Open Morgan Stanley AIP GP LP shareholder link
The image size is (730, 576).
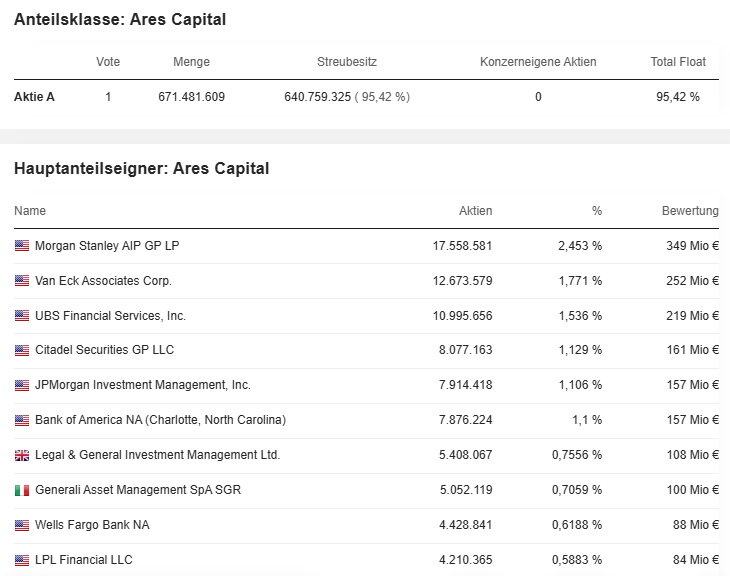(107, 246)
